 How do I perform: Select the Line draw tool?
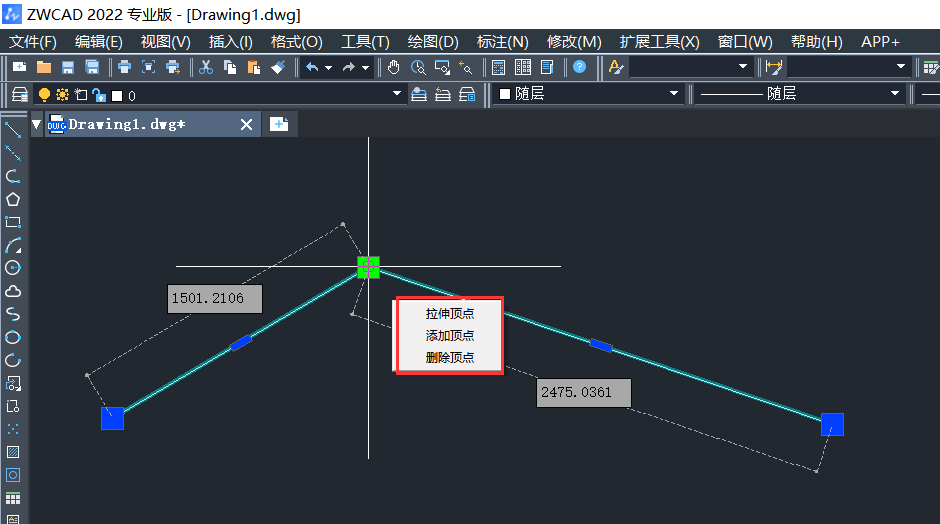tap(13, 130)
